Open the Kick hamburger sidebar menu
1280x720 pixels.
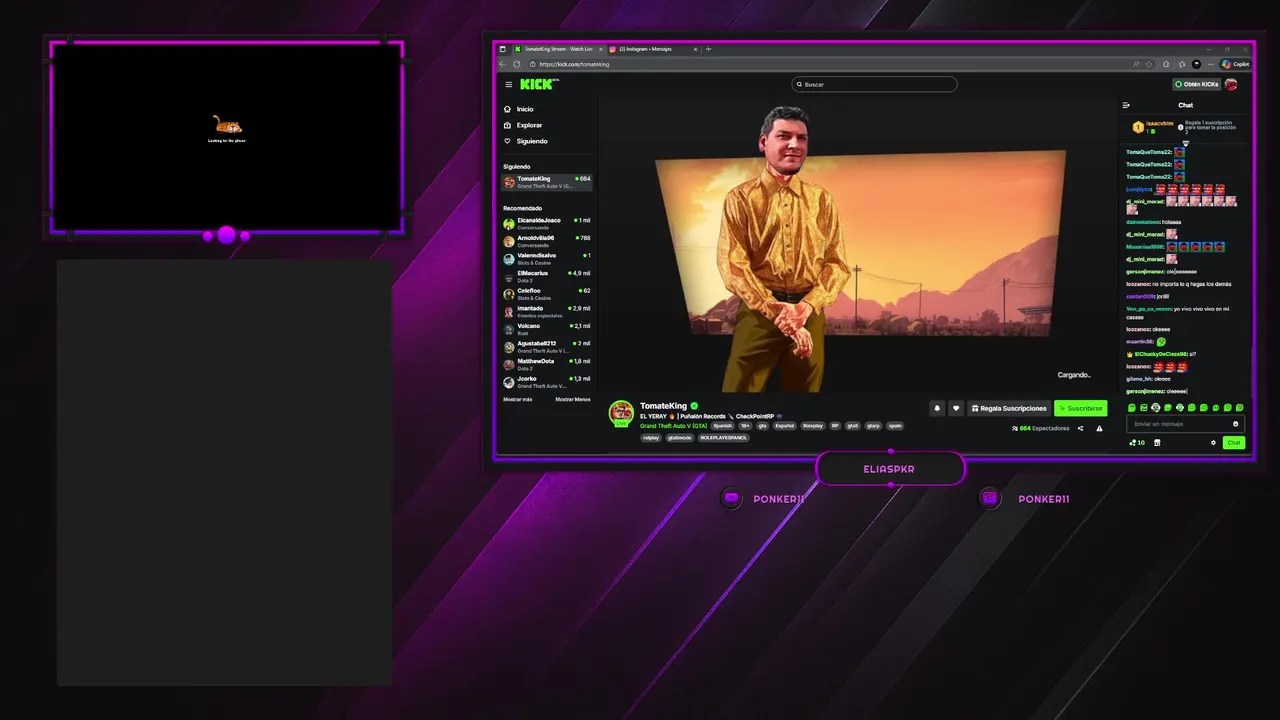point(508,85)
